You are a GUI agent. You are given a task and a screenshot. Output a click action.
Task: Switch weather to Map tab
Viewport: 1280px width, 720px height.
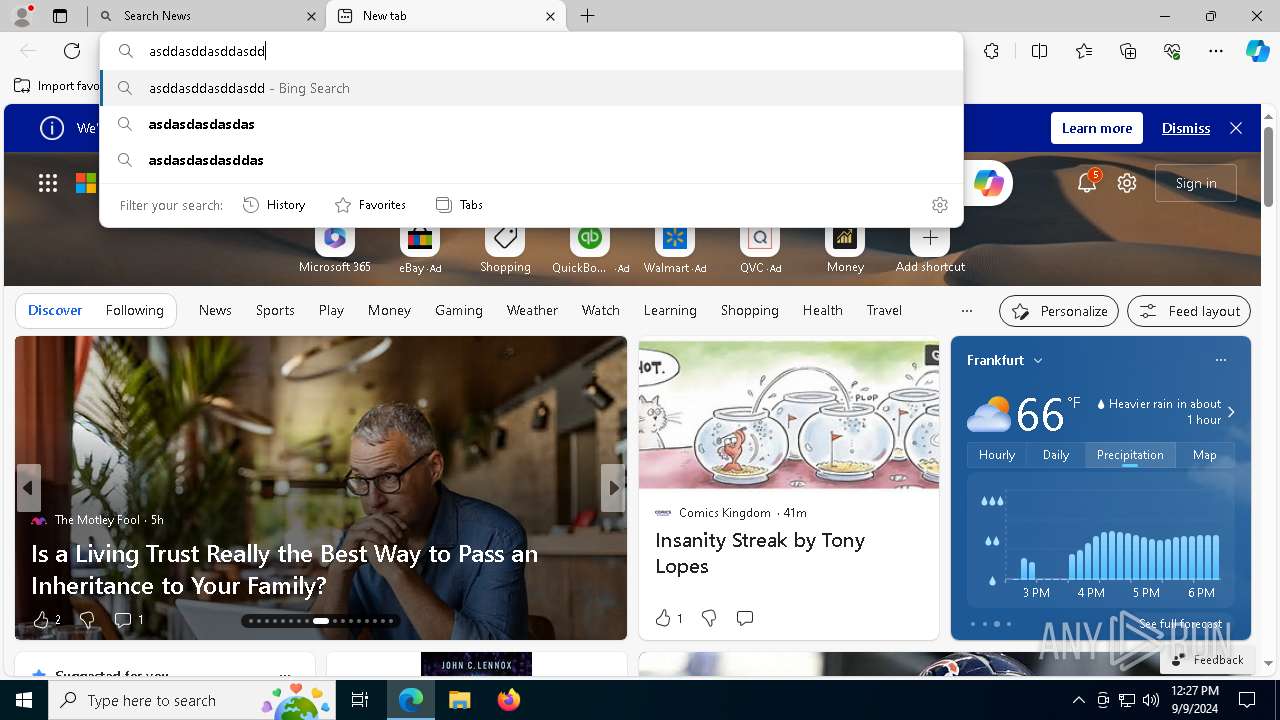[x=1204, y=455]
